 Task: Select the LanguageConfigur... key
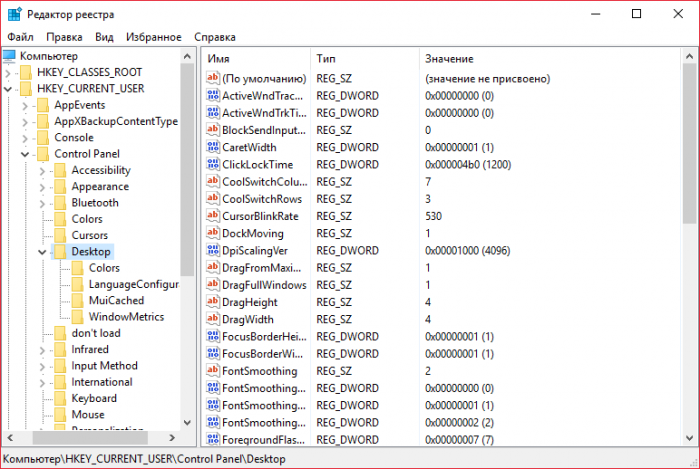pos(133,284)
